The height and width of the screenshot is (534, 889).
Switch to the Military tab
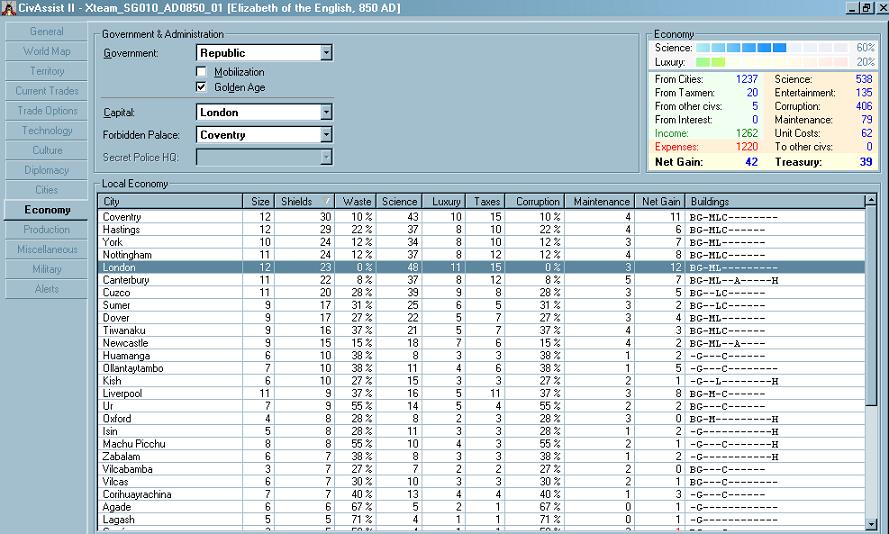click(46, 270)
